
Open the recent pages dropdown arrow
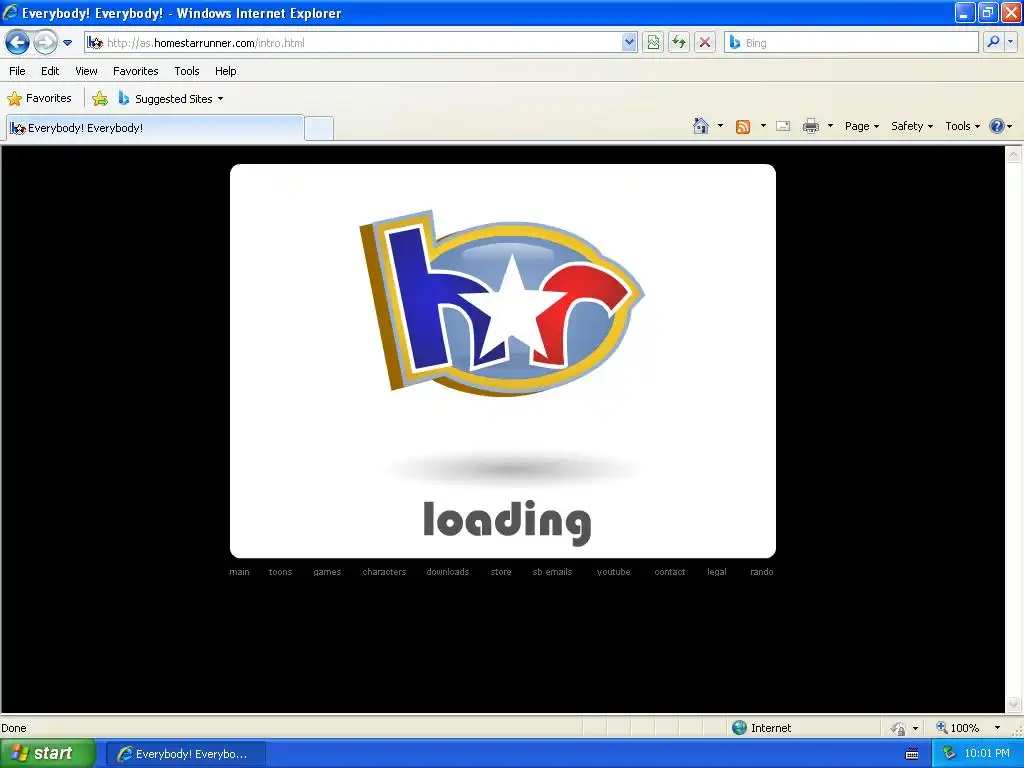click(x=67, y=43)
